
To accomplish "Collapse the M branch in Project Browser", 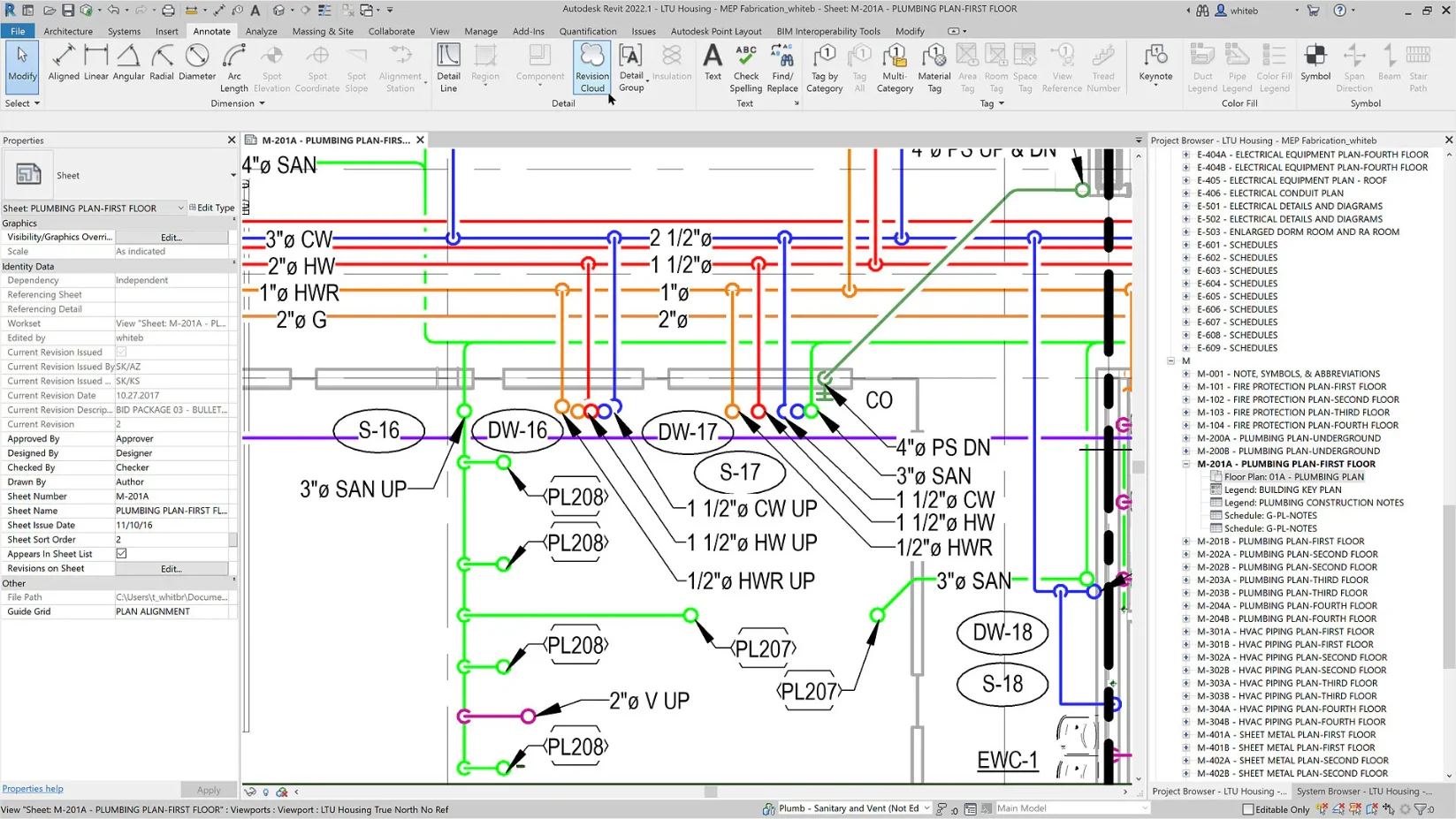I will pos(1169,360).
